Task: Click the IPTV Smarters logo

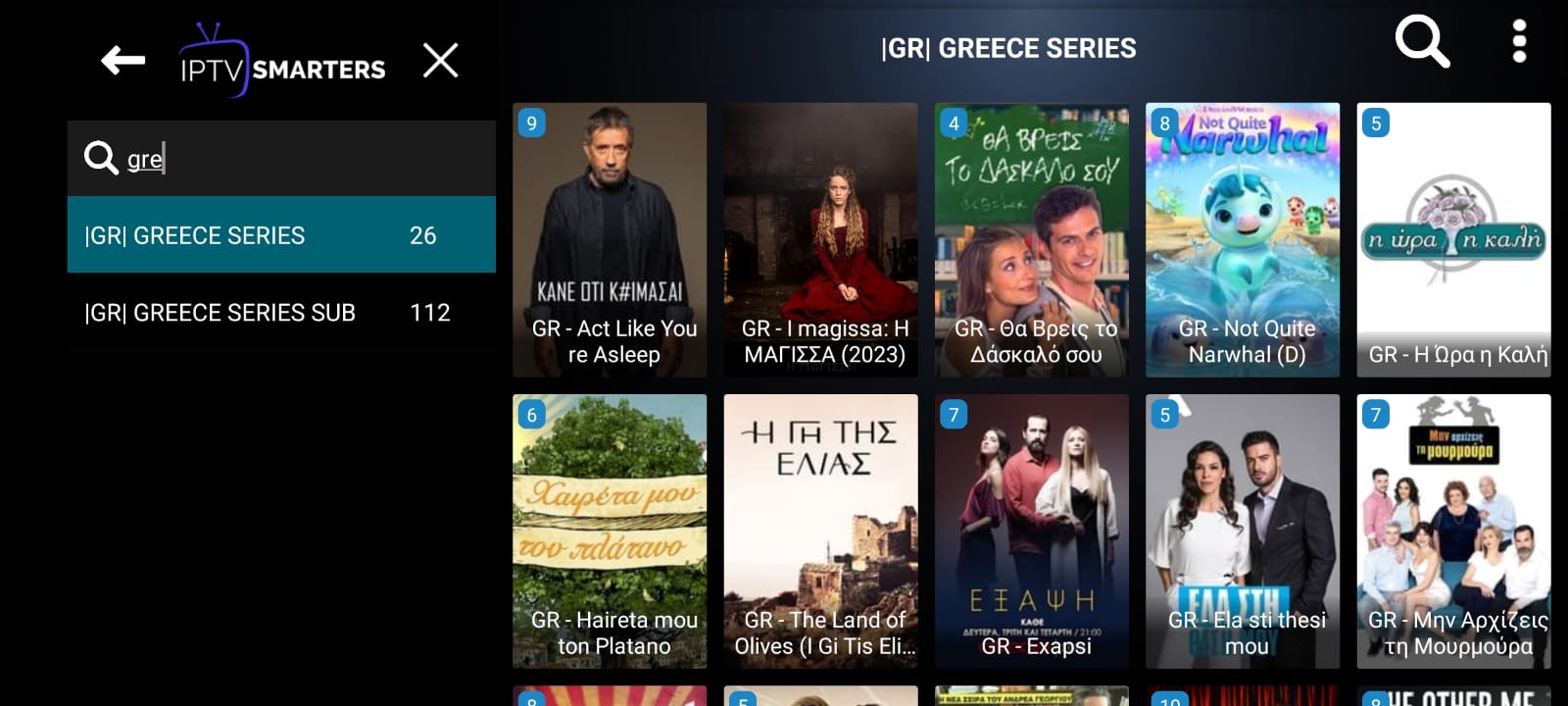Action: (x=282, y=61)
